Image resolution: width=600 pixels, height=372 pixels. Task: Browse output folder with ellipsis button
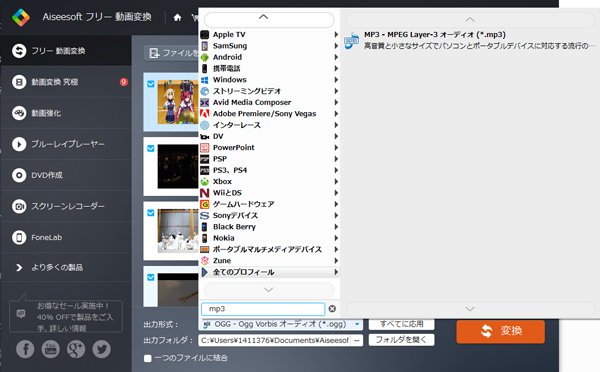(357, 340)
